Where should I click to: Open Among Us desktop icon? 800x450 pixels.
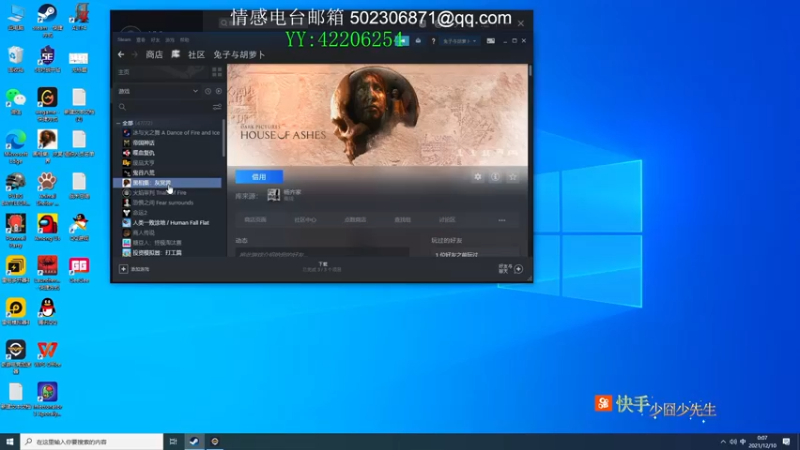[x=47, y=228]
